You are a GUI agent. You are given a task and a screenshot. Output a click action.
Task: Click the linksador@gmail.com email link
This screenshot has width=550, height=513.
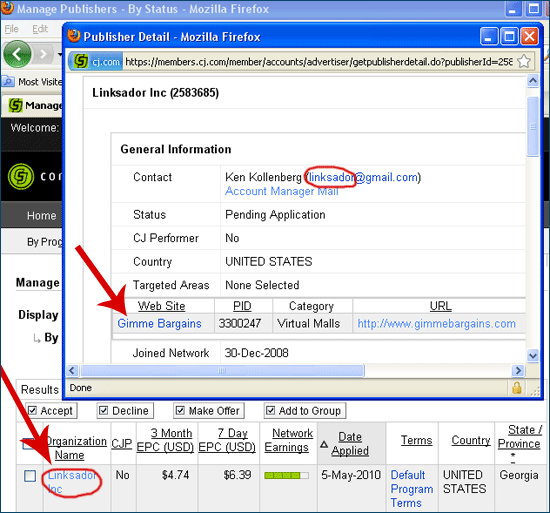(x=363, y=177)
